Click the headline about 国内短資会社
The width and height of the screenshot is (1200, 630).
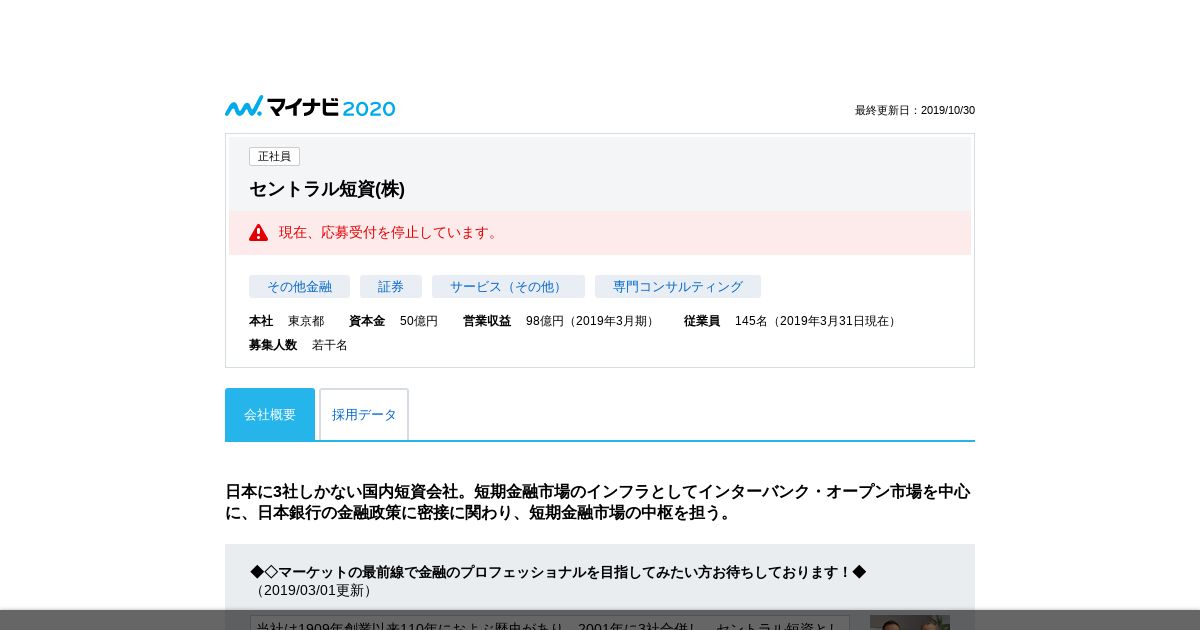598,502
